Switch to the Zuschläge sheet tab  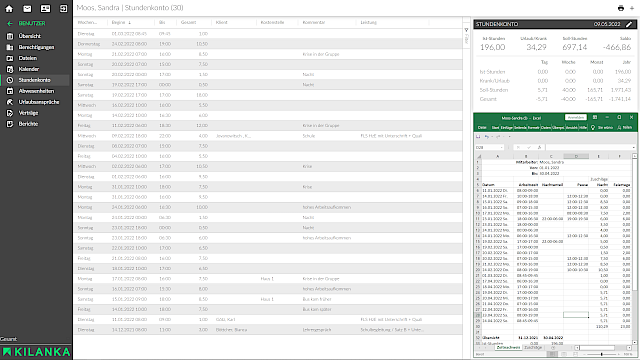[533, 348]
